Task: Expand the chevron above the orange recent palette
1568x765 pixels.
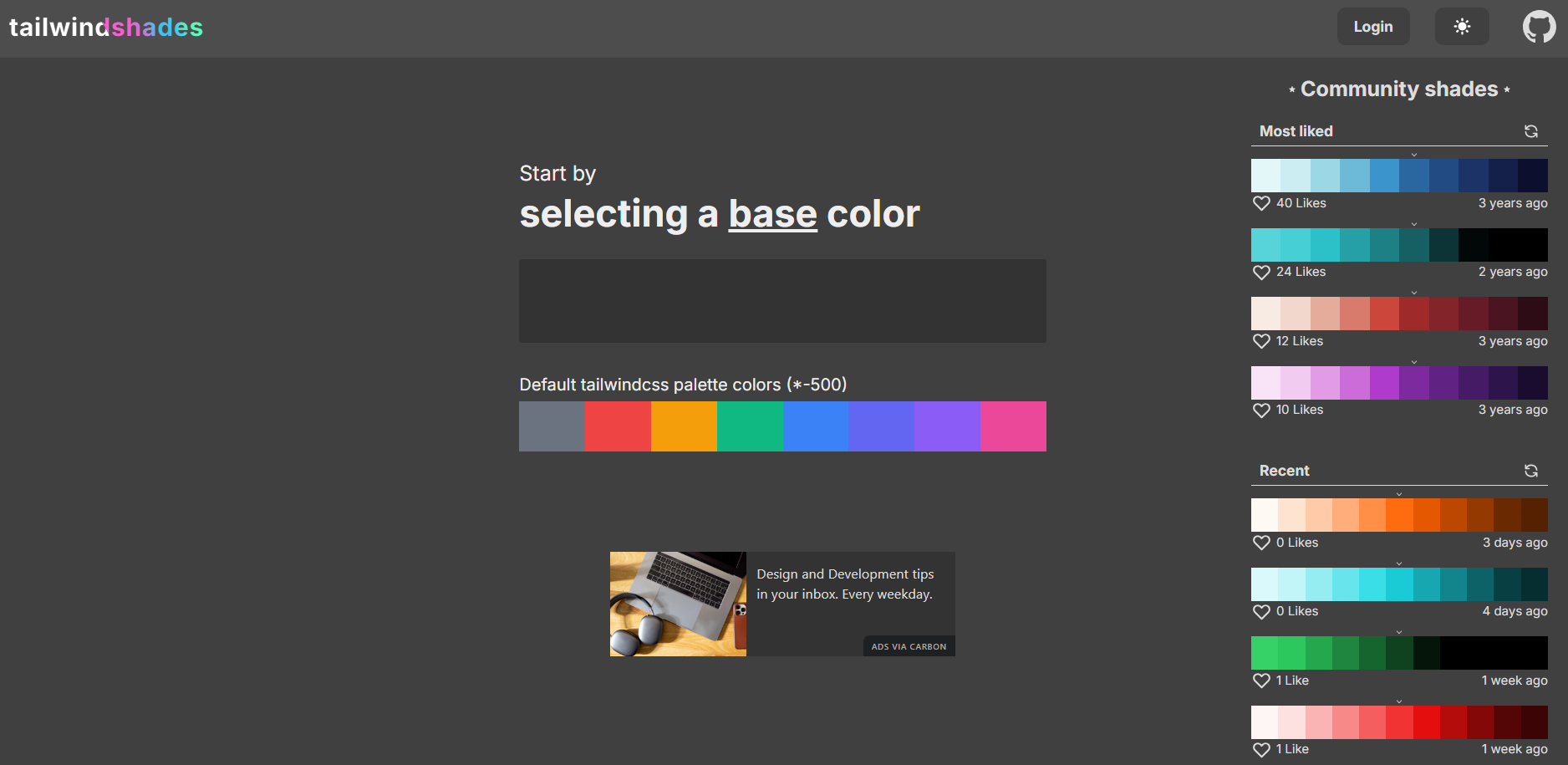Action: (x=1399, y=494)
